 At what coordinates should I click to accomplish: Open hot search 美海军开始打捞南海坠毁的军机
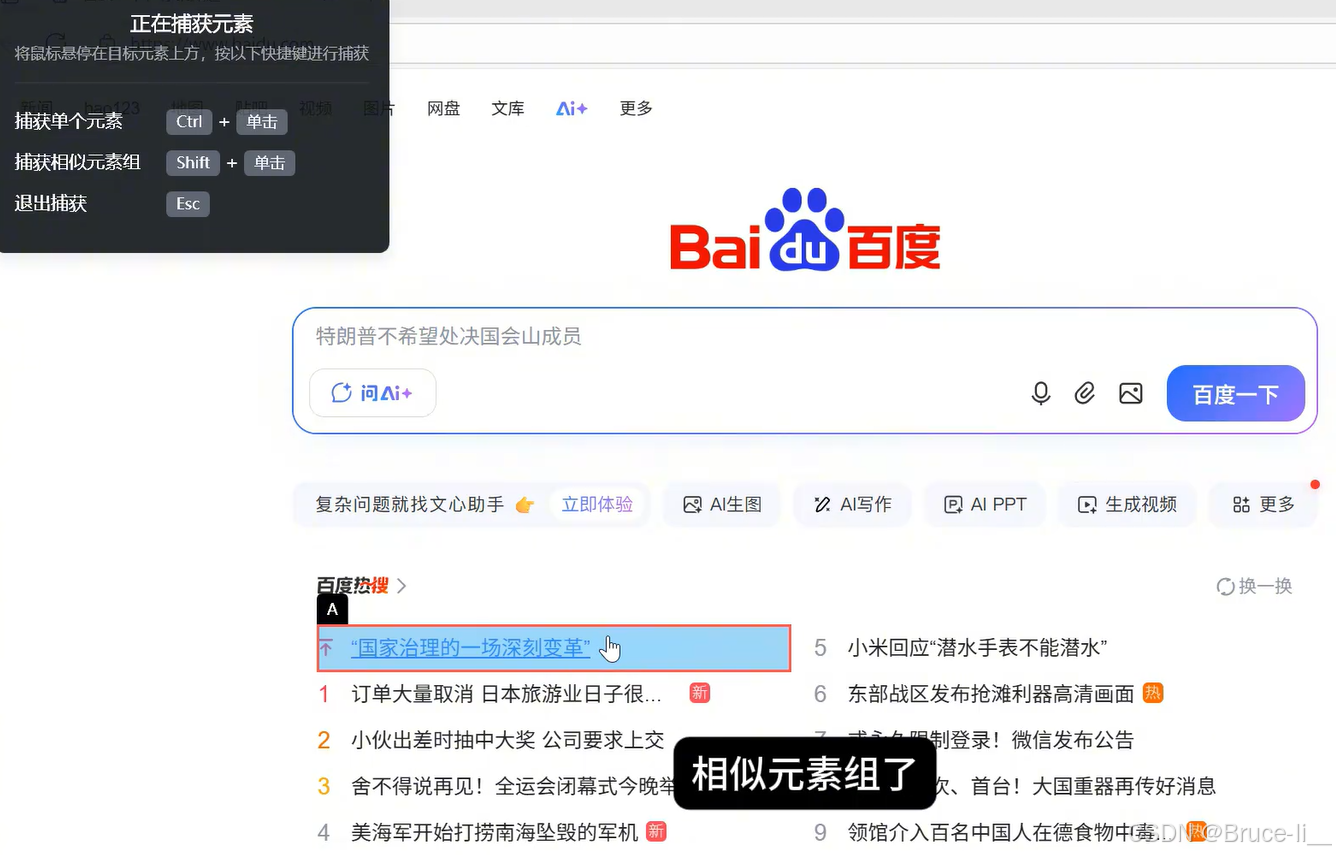tap(495, 832)
